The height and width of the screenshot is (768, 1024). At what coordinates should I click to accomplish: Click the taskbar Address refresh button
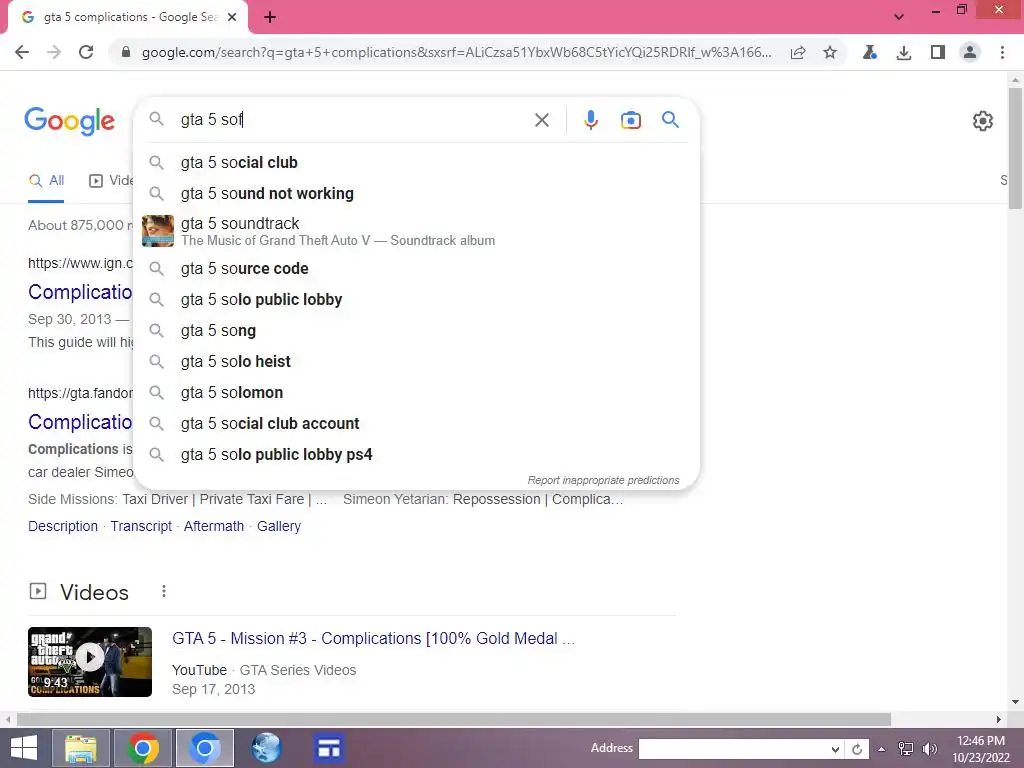857,749
